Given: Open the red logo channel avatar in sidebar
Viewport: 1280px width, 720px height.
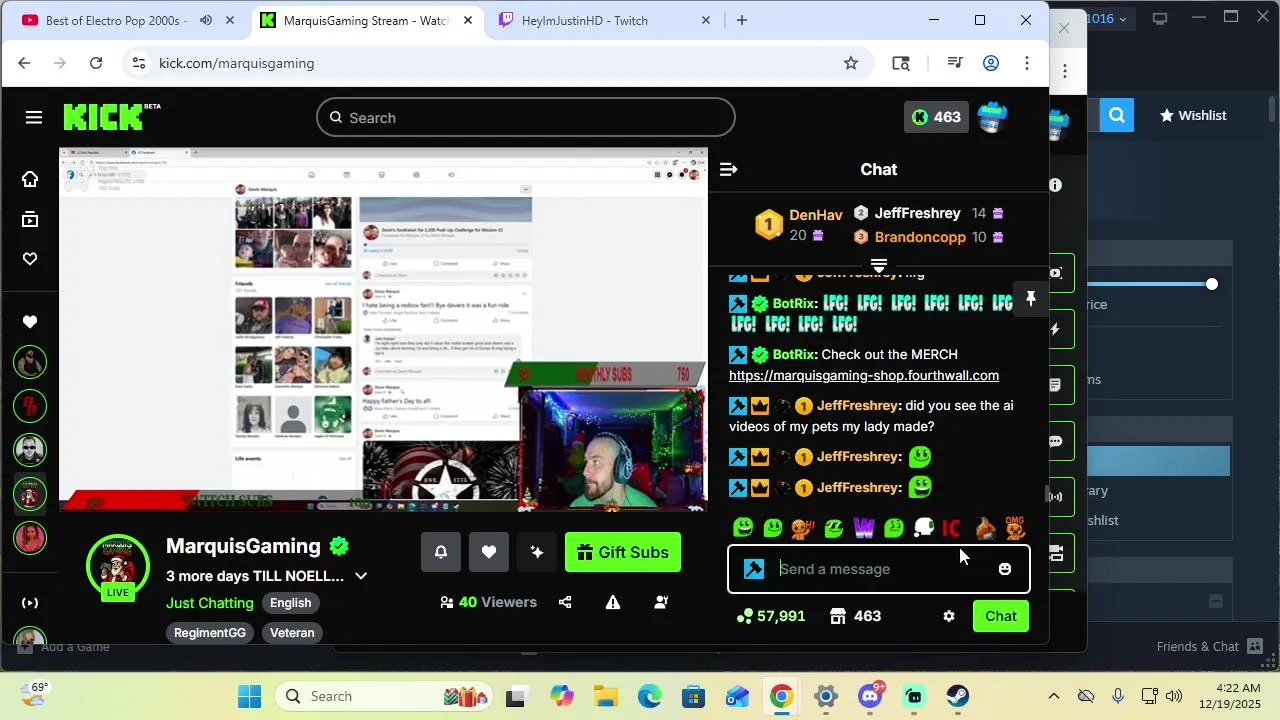Looking at the screenshot, I should tap(30, 406).
